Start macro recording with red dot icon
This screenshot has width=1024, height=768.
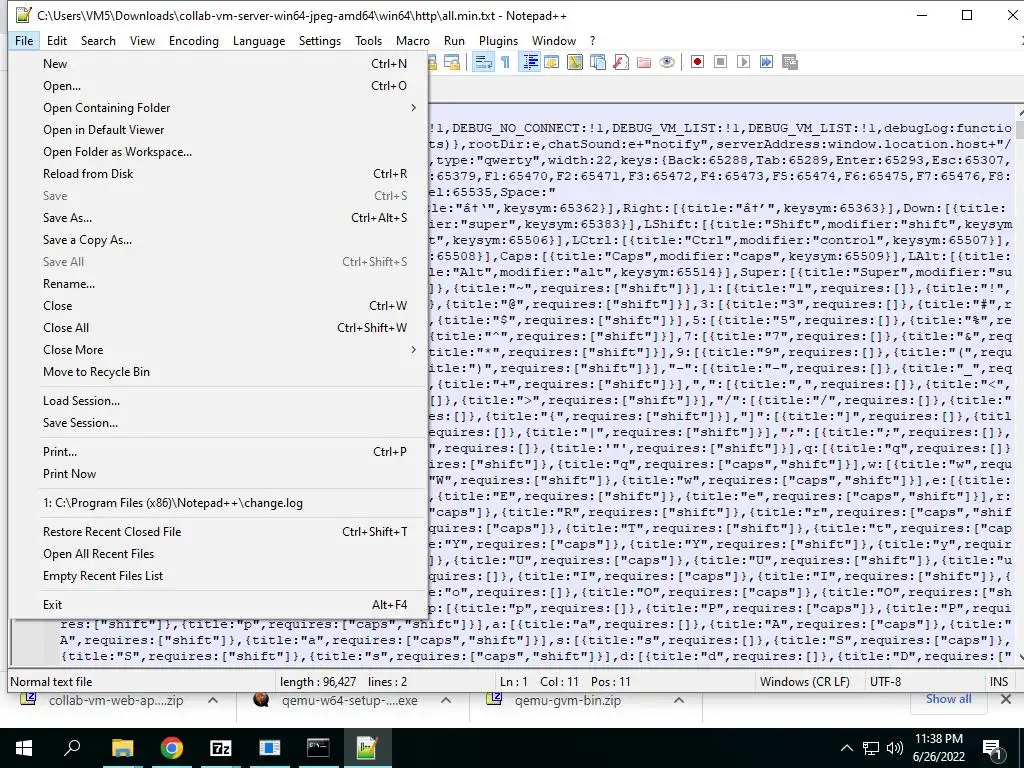(x=697, y=62)
